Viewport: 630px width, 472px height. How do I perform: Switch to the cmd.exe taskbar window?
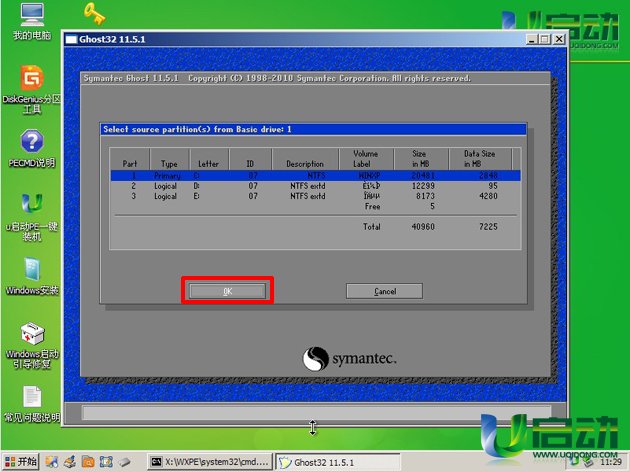pyautogui.click(x=210, y=462)
